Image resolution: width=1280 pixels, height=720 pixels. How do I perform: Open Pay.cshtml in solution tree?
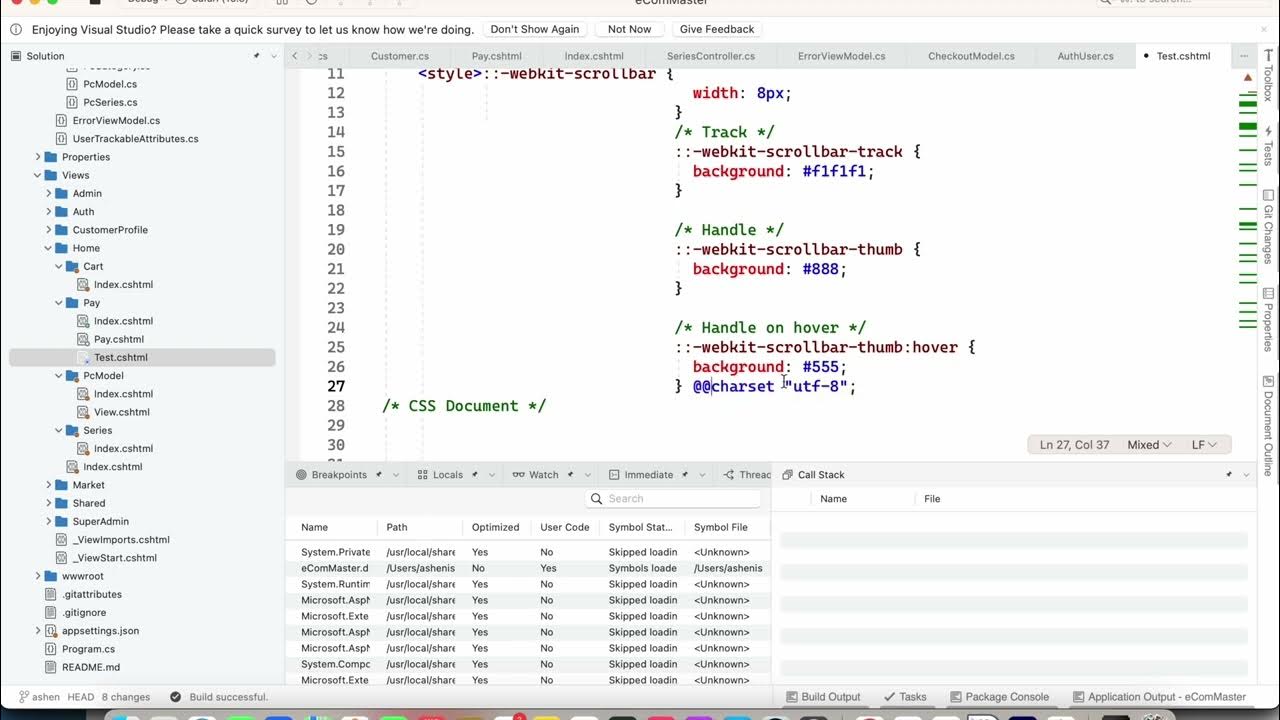(x=119, y=339)
